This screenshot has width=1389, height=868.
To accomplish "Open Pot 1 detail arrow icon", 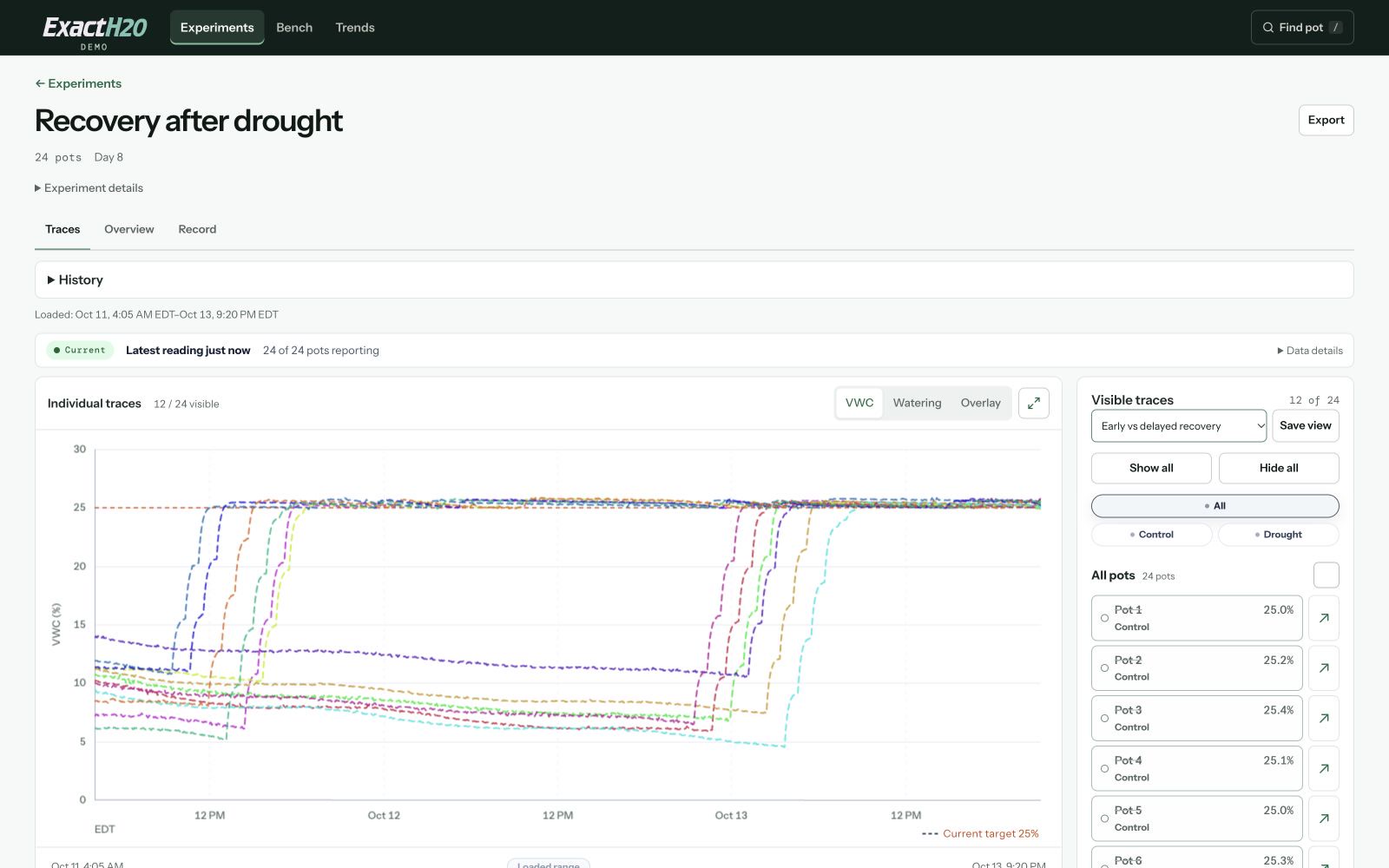I will coord(1324,618).
